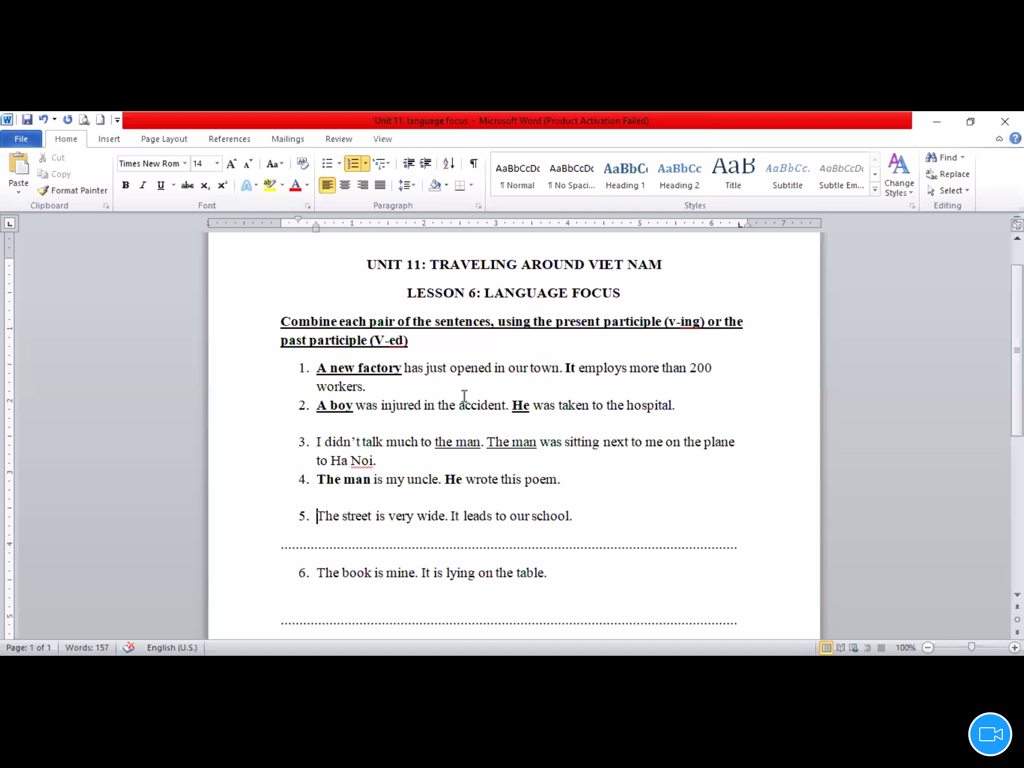Switch to the Mailings tab
Image resolution: width=1024 pixels, height=768 pixels.
288,138
